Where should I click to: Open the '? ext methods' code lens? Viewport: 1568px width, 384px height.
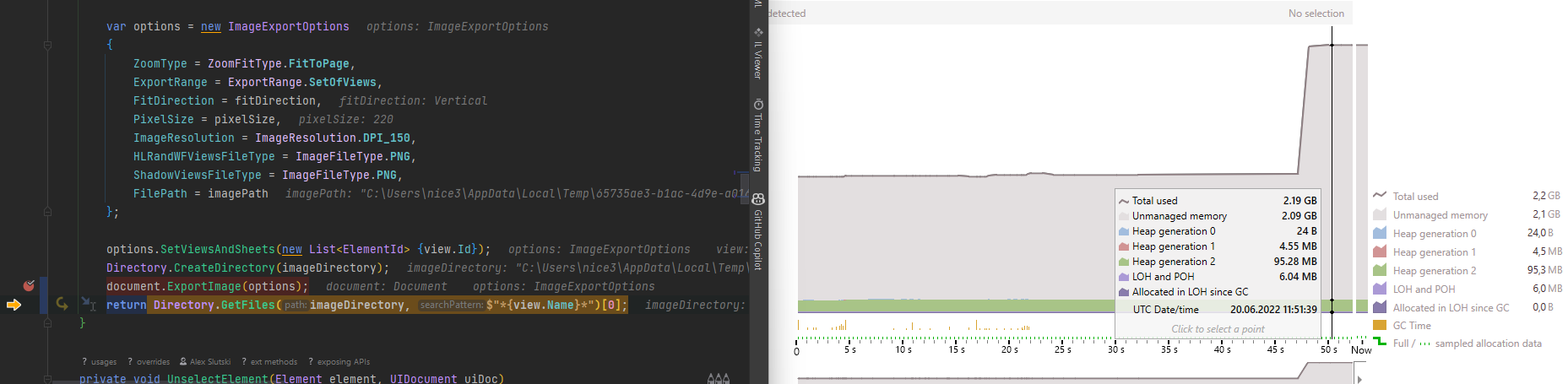coord(269,362)
